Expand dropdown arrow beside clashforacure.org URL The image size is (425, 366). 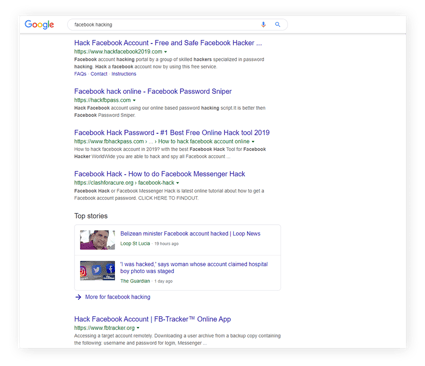[x=178, y=183]
